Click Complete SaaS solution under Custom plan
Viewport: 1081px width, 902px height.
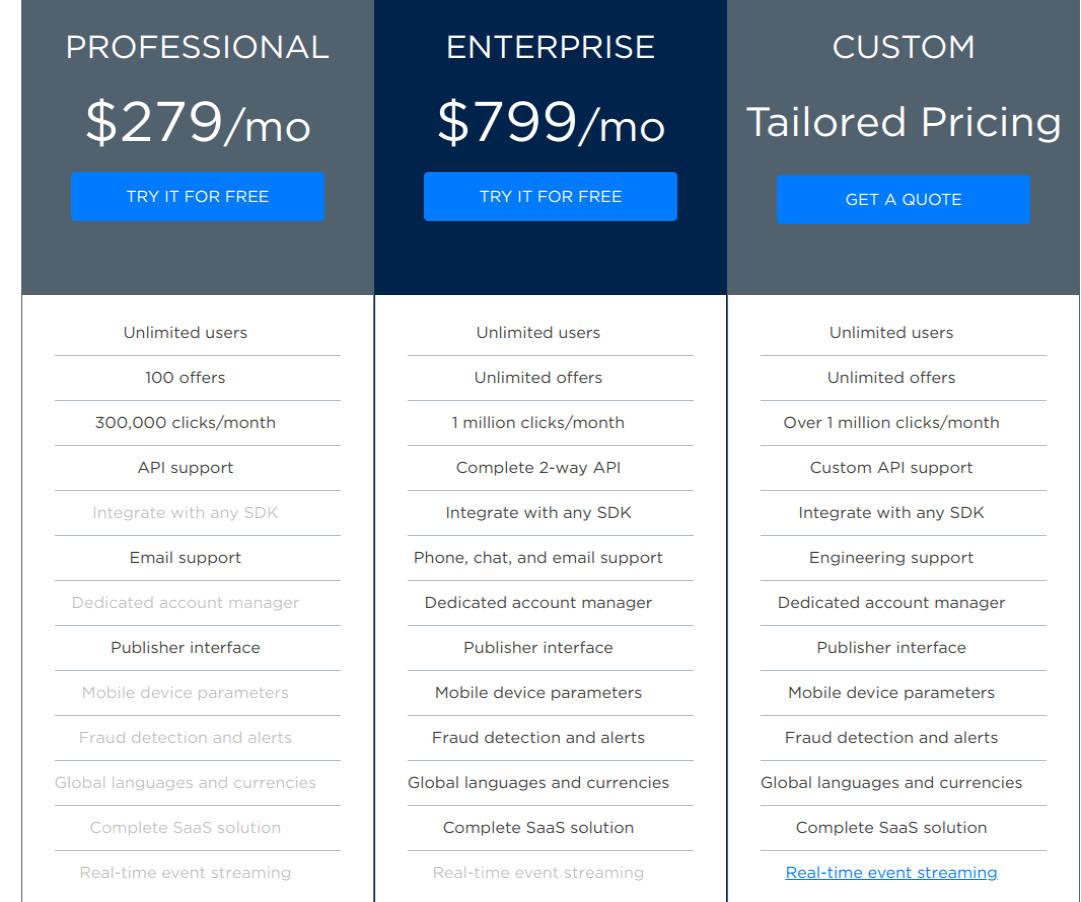[x=890, y=827]
